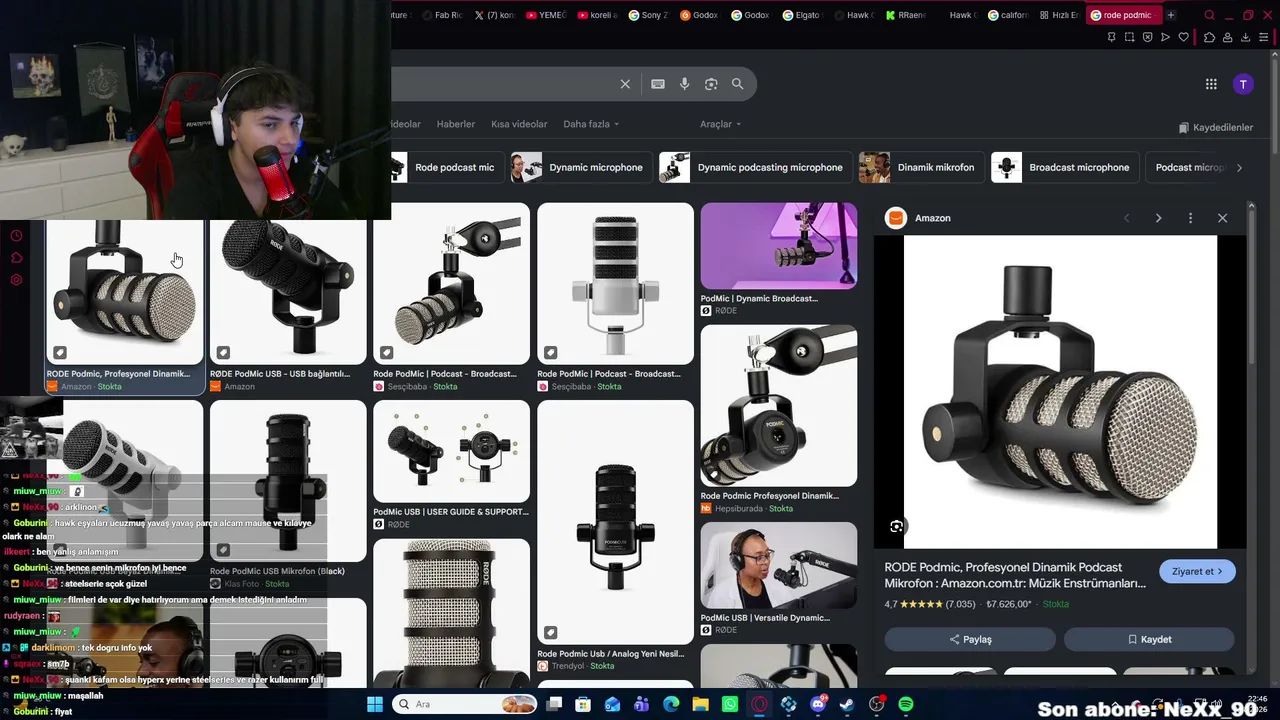Search by image with Google Lens

click(711, 84)
